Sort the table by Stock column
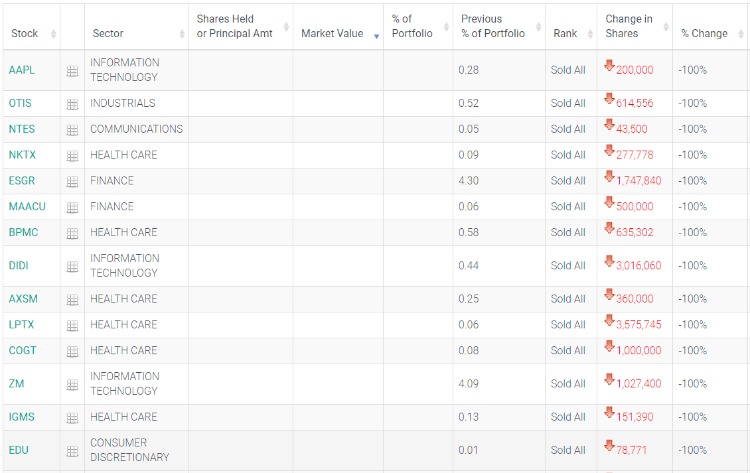This screenshot has width=750, height=473. [x=32, y=27]
